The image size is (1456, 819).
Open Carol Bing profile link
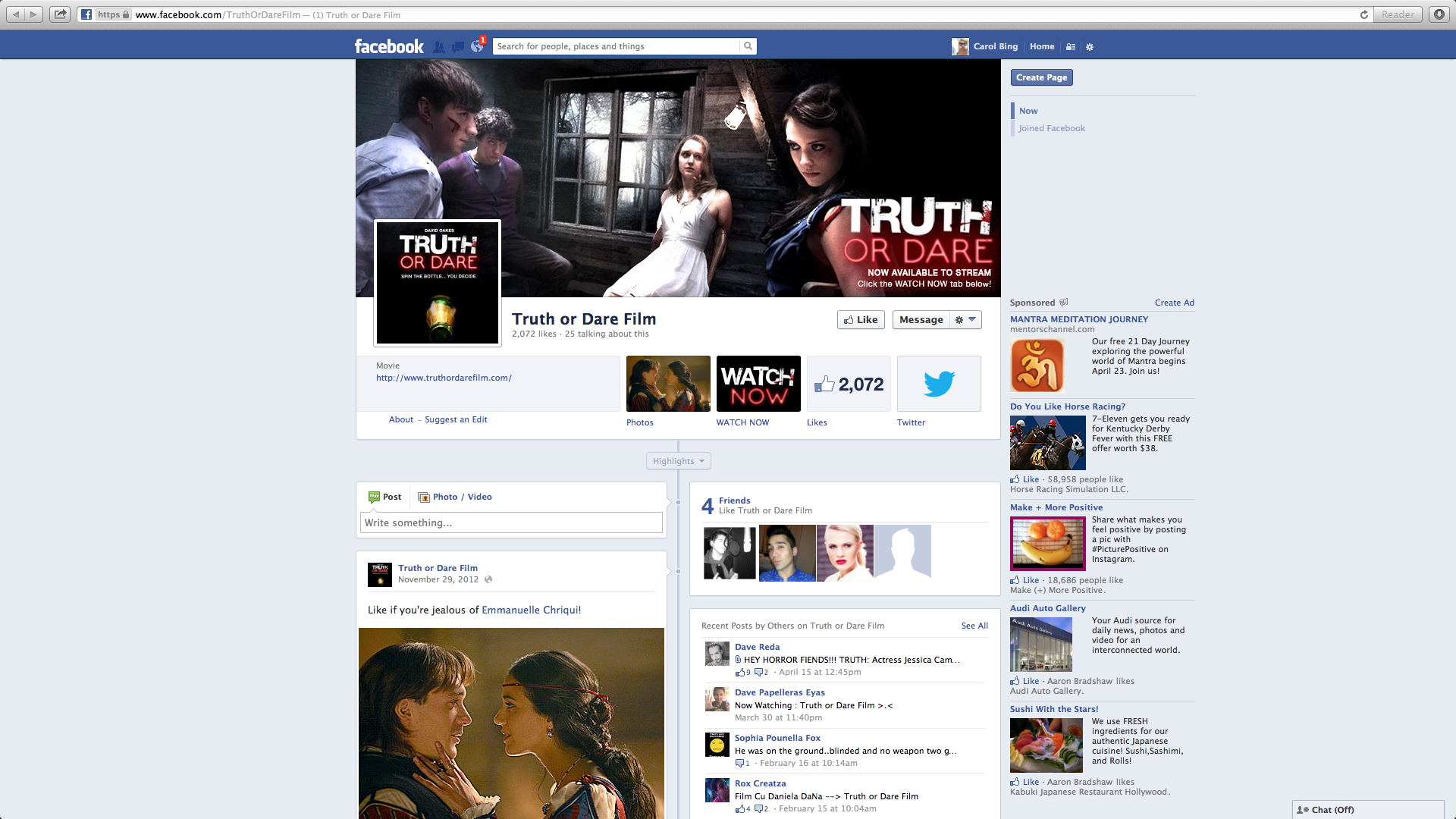(x=986, y=46)
